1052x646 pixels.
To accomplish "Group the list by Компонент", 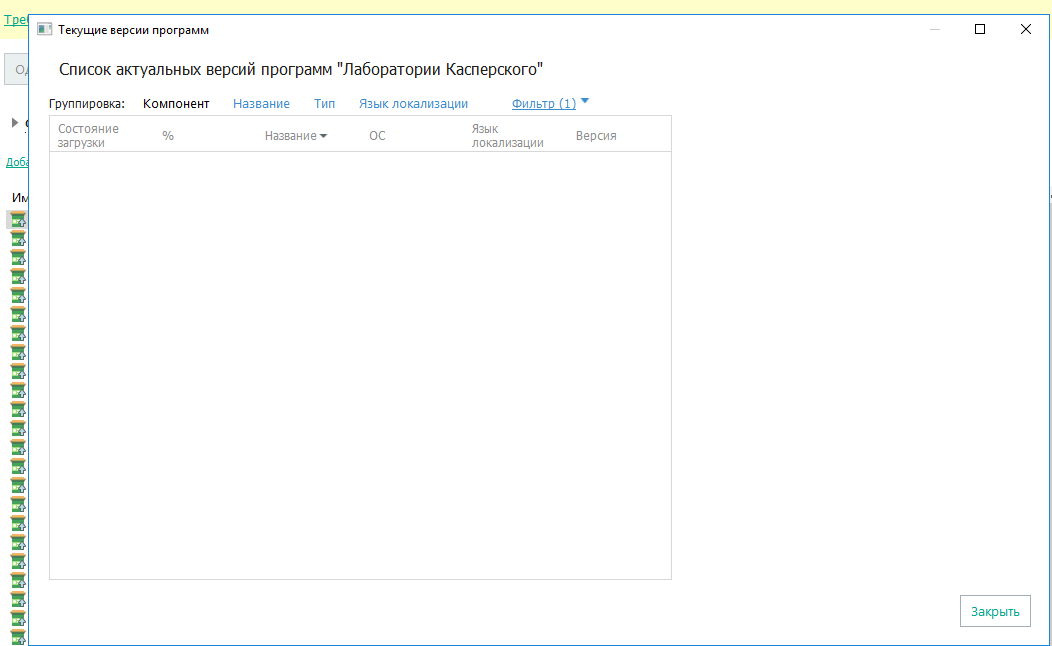I will [x=176, y=104].
